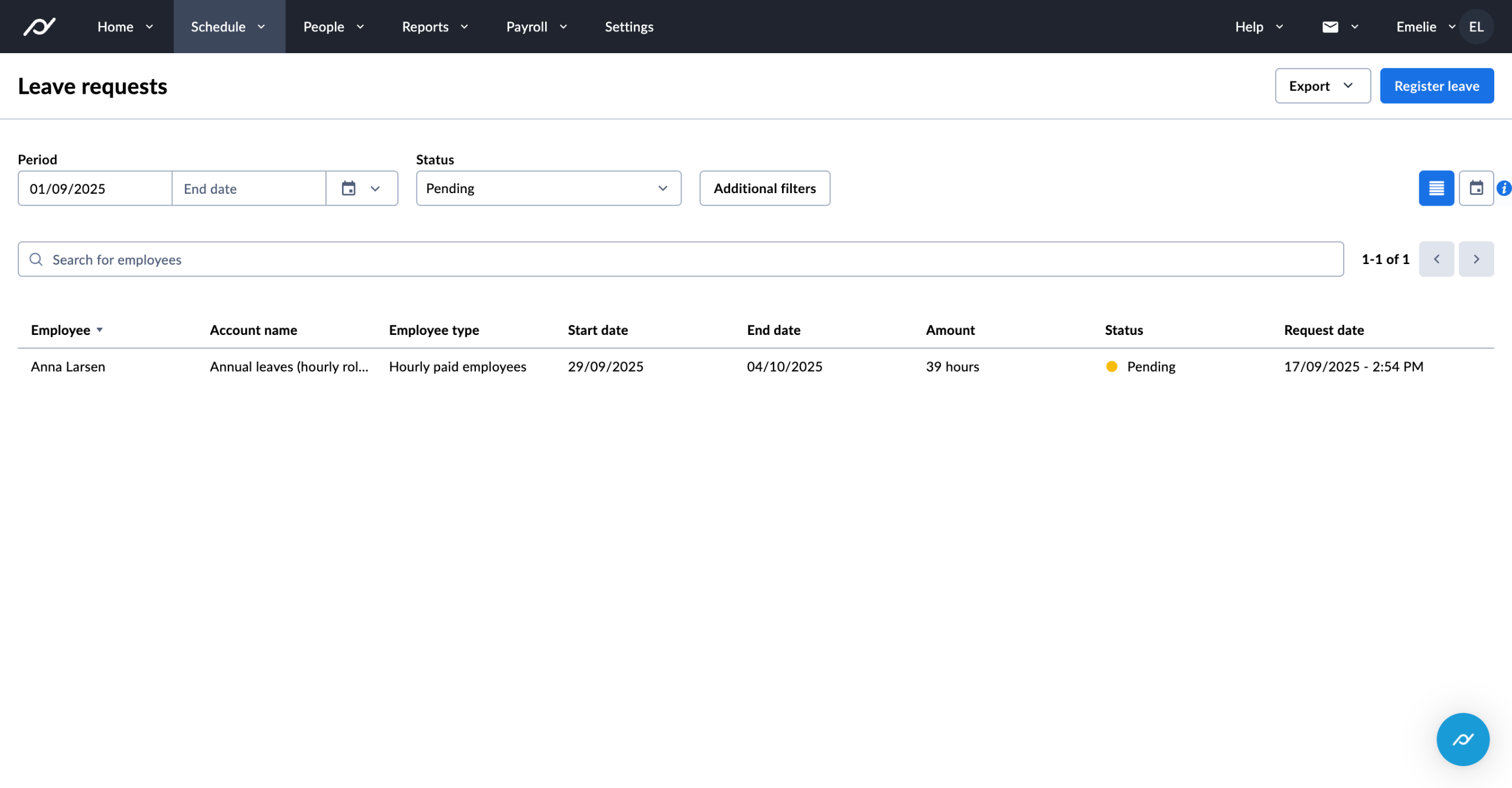Expand the Status dropdown showing Pending
Screen dimensions: 1512x788
tap(548, 188)
